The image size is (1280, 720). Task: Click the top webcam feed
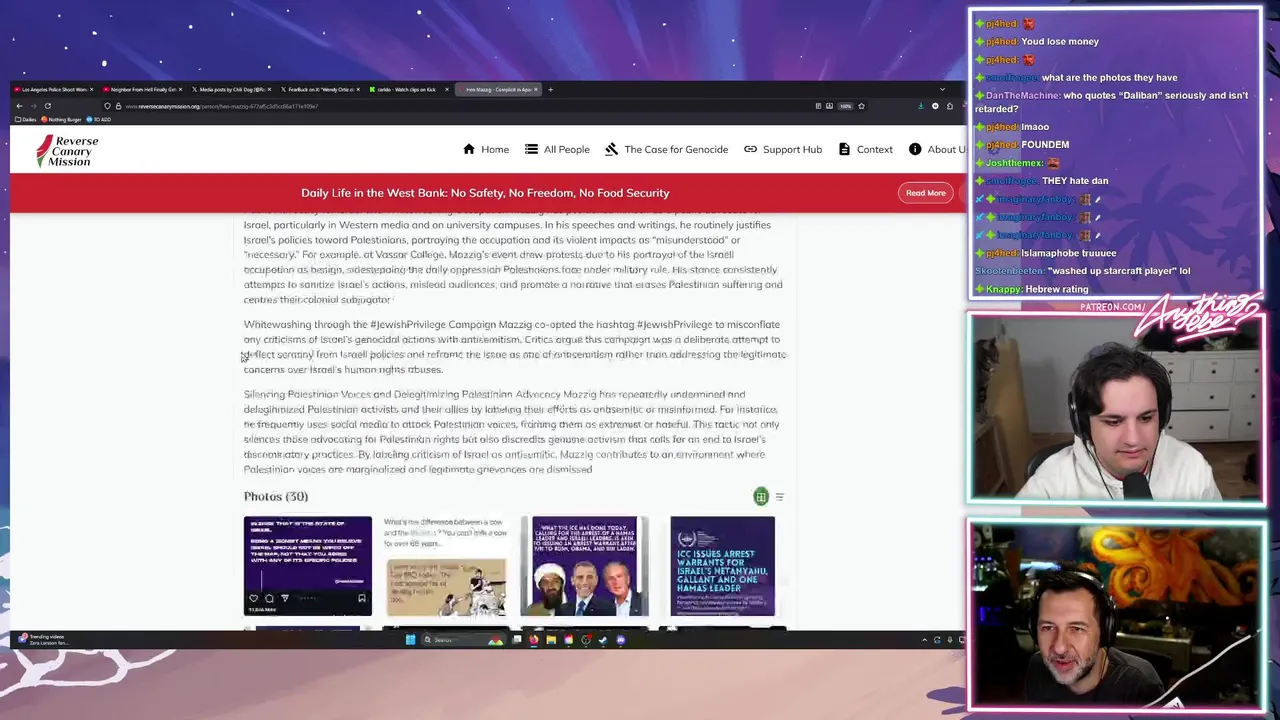click(1116, 408)
